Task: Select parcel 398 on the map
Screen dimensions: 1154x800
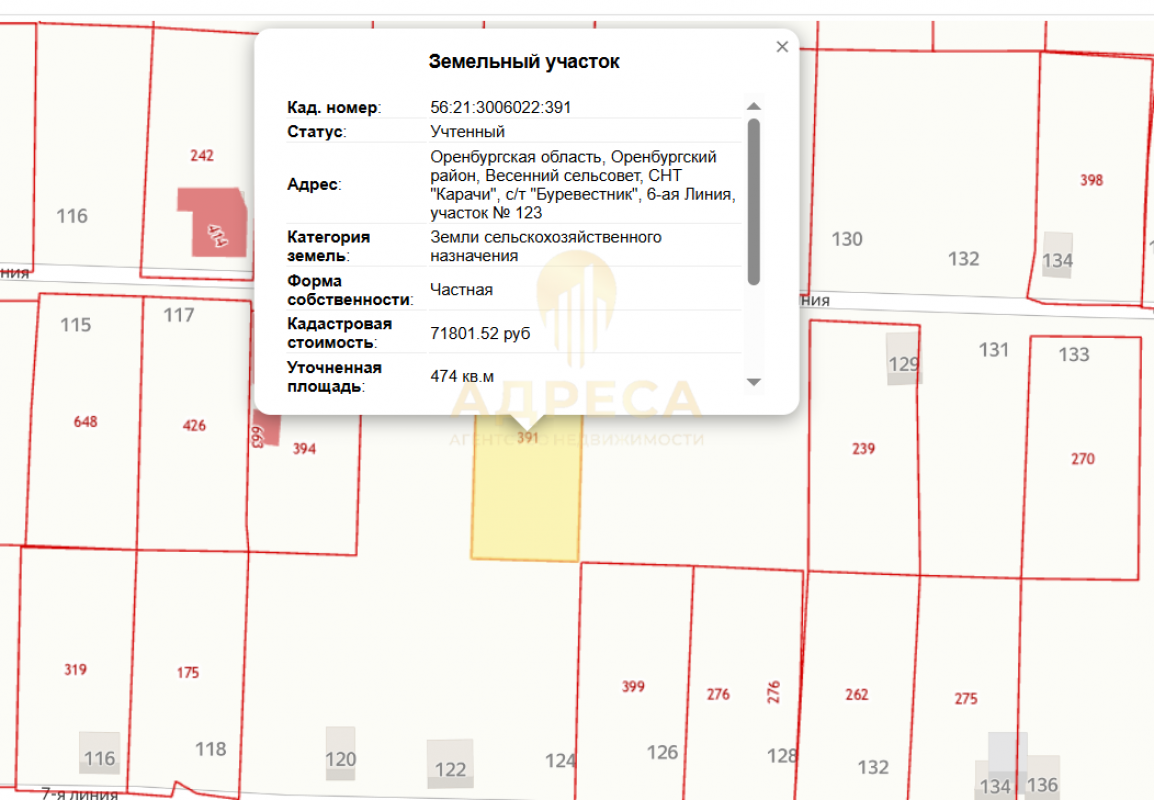Action: pos(1091,180)
